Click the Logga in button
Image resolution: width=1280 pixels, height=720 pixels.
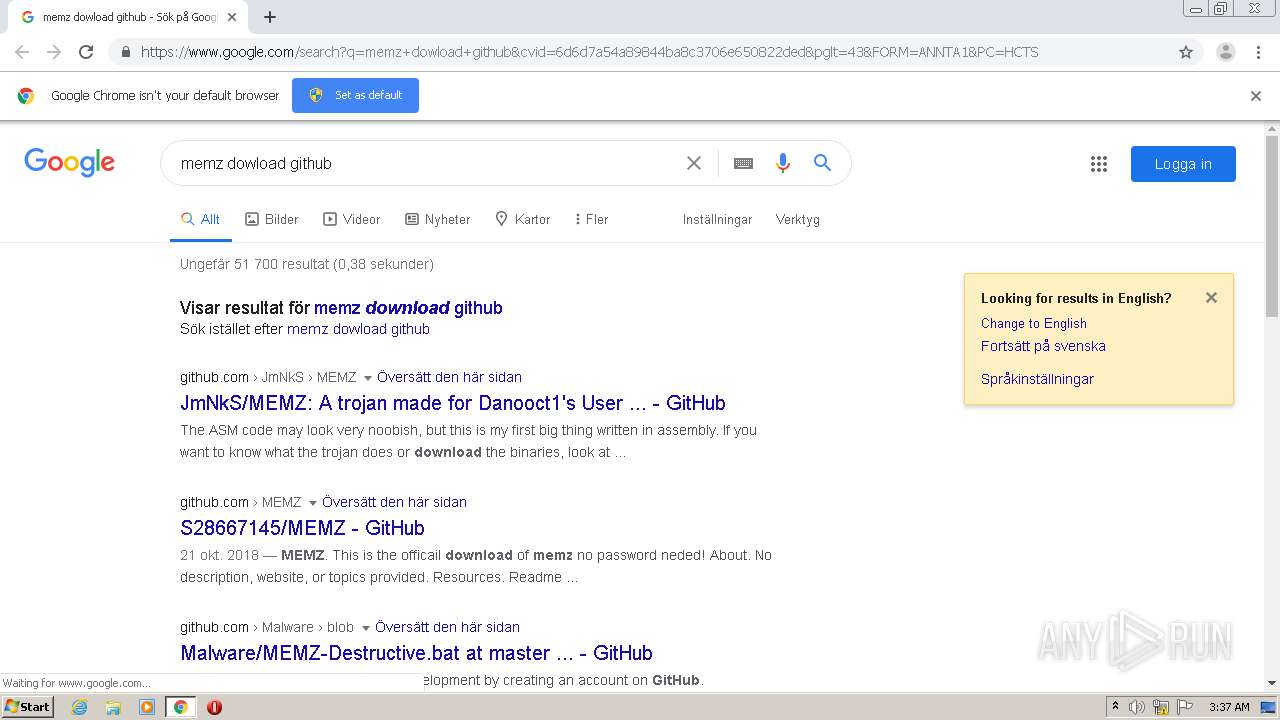(1183, 164)
